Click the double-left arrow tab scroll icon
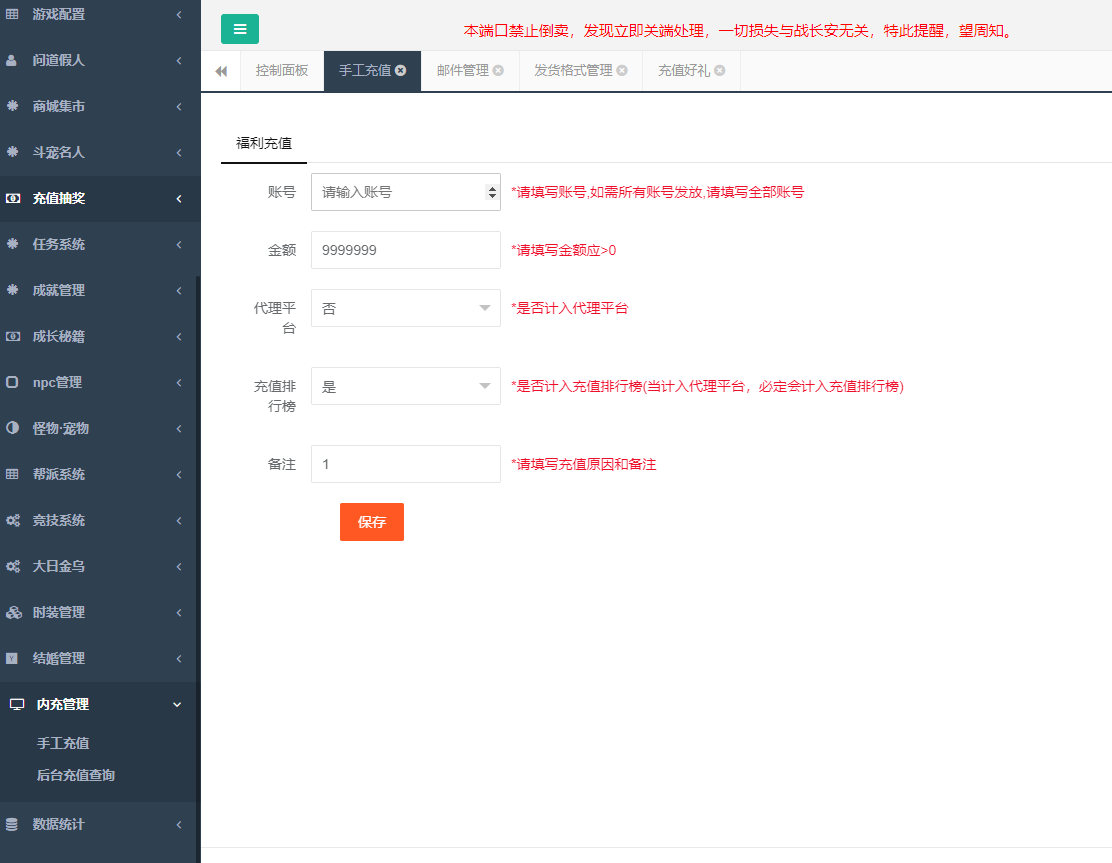Viewport: 1112px width, 863px height. coord(221,71)
